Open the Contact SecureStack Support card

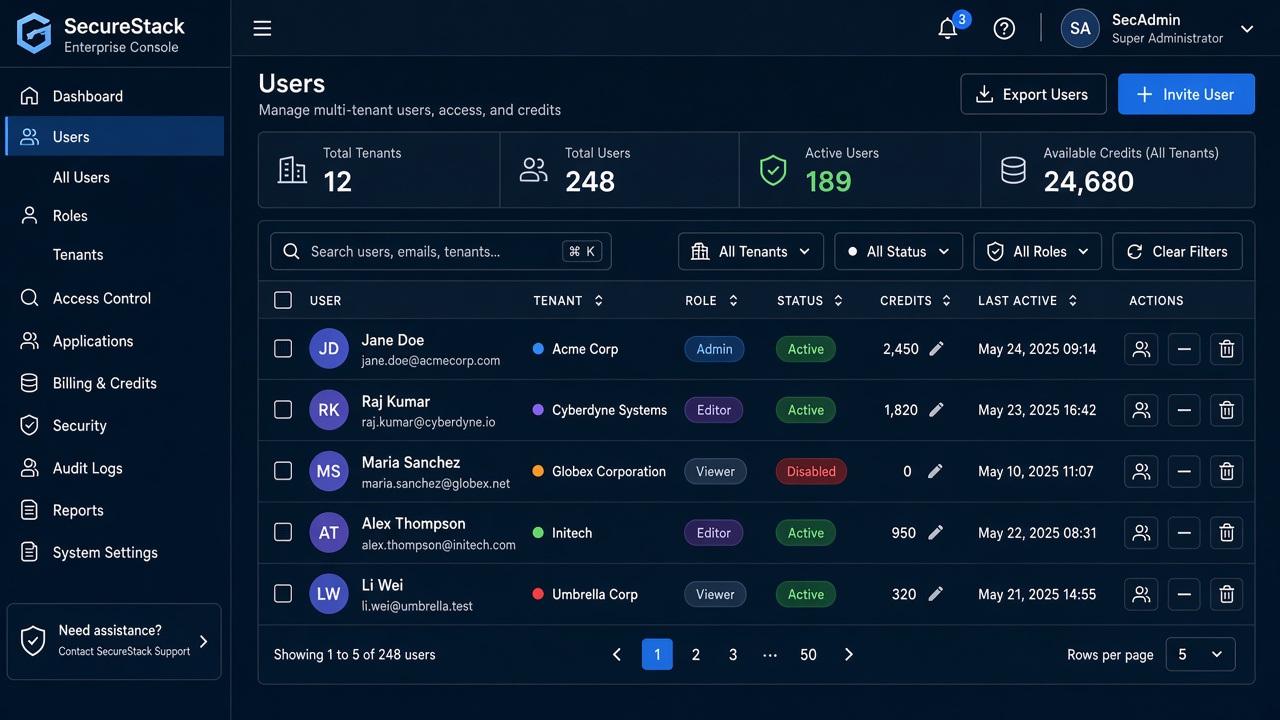click(x=114, y=642)
